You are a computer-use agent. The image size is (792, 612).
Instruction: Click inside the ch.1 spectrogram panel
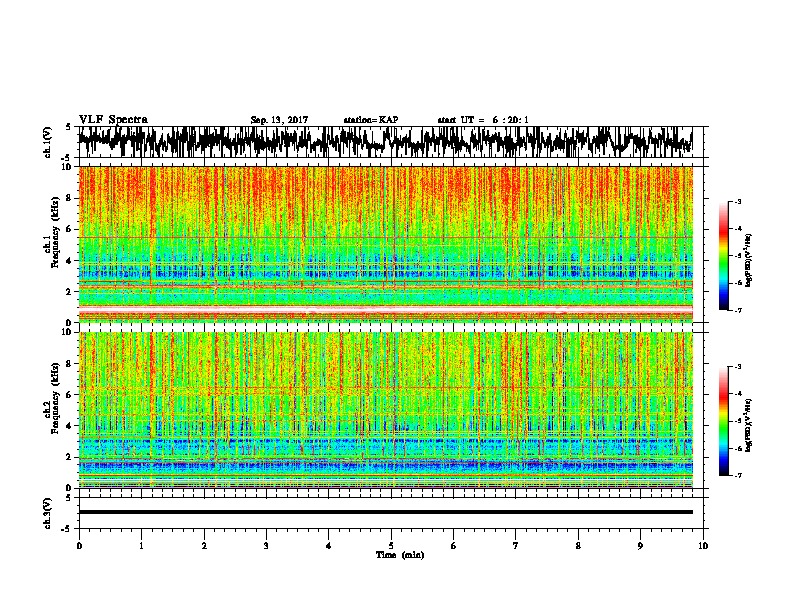pyautogui.click(x=385, y=244)
